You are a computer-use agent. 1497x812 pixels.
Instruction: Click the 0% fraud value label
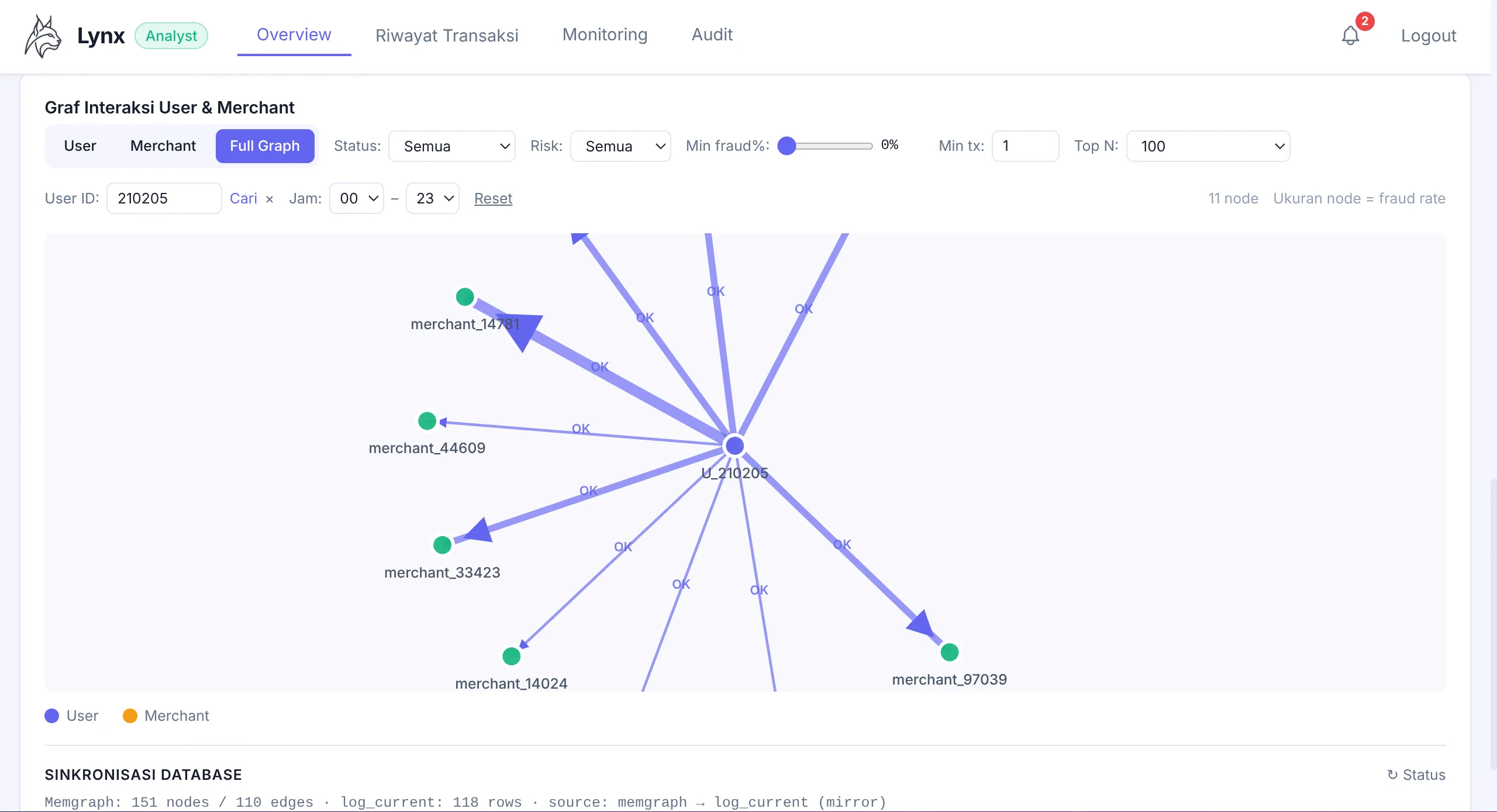click(890, 145)
